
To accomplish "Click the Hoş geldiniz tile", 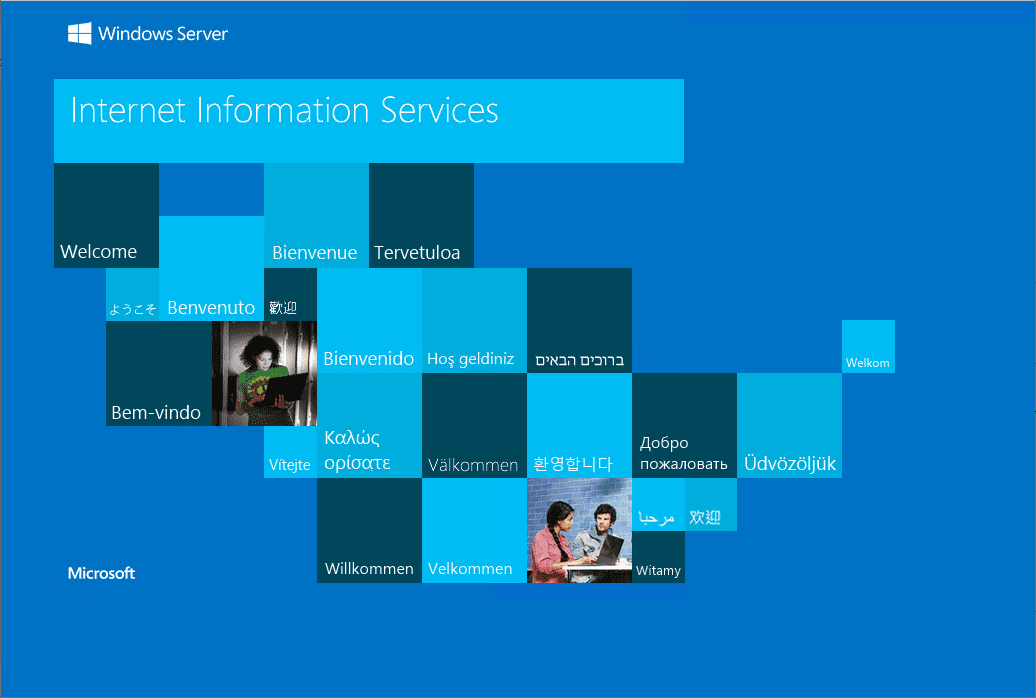I will 474,321.
